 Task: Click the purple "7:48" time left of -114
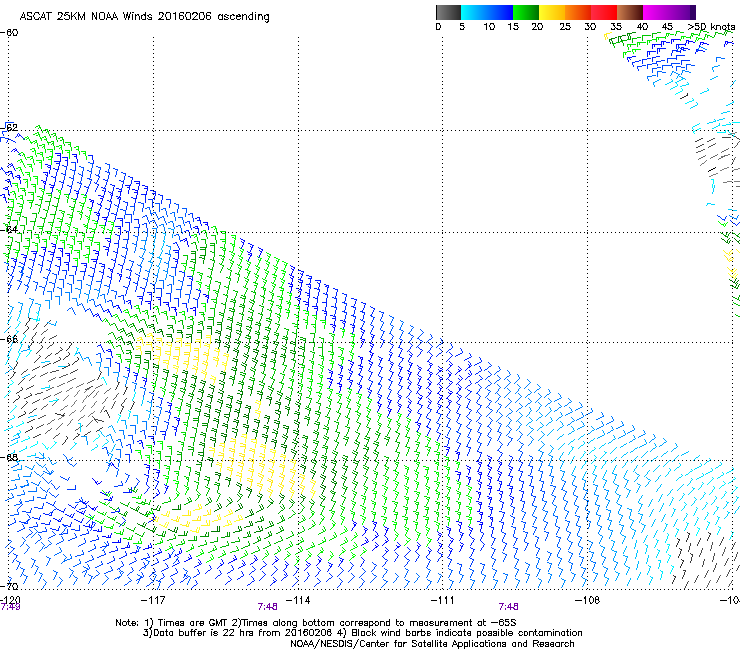point(267,607)
